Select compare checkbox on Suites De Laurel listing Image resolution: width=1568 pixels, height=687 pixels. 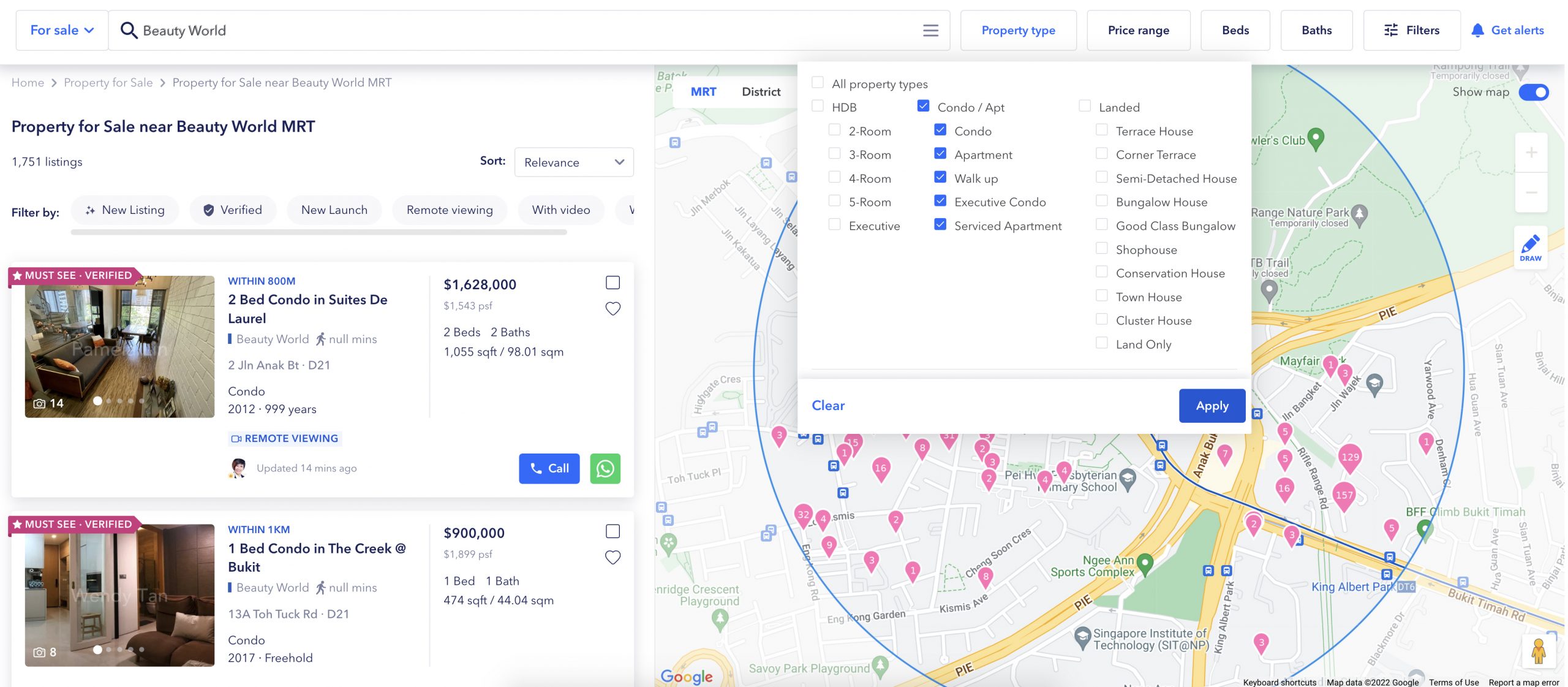pos(612,283)
